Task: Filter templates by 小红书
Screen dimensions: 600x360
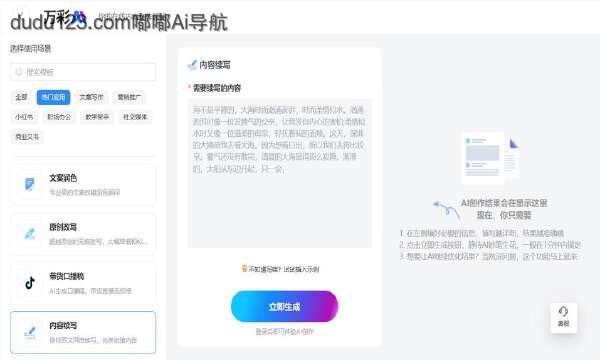Action: (24, 117)
